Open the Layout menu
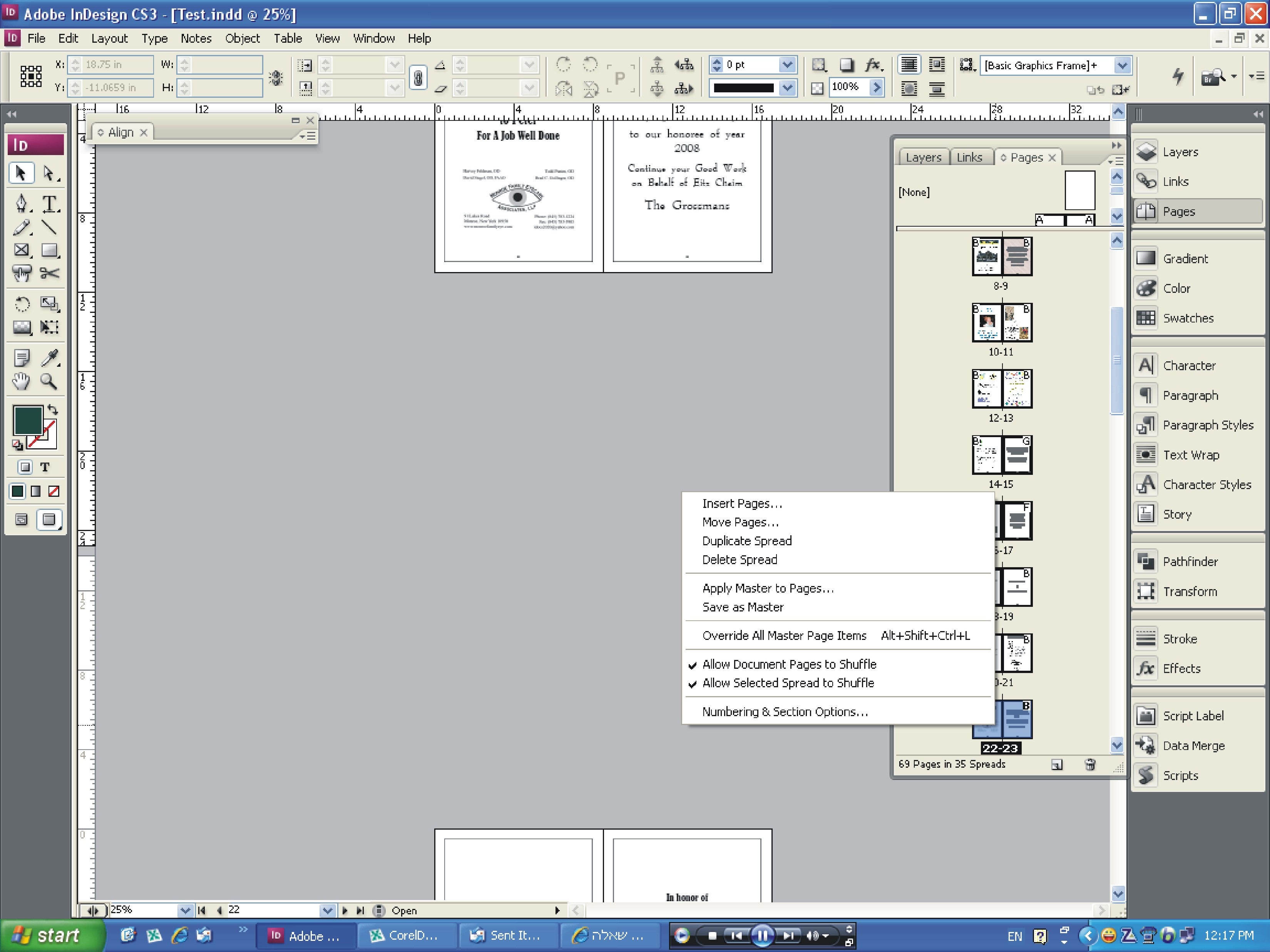This screenshot has height=952, width=1270. point(109,38)
